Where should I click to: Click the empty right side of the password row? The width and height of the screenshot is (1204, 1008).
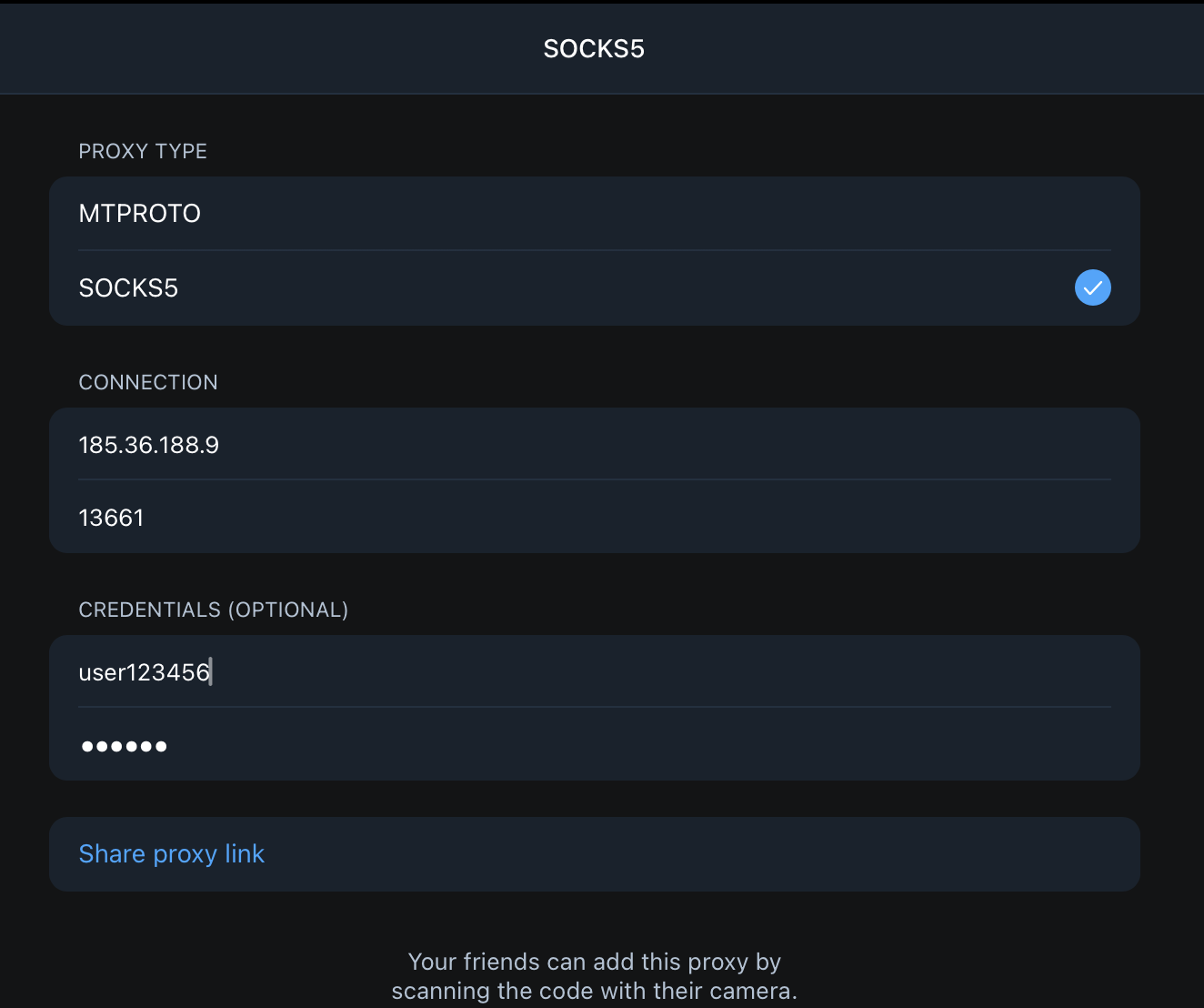click(x=818, y=746)
